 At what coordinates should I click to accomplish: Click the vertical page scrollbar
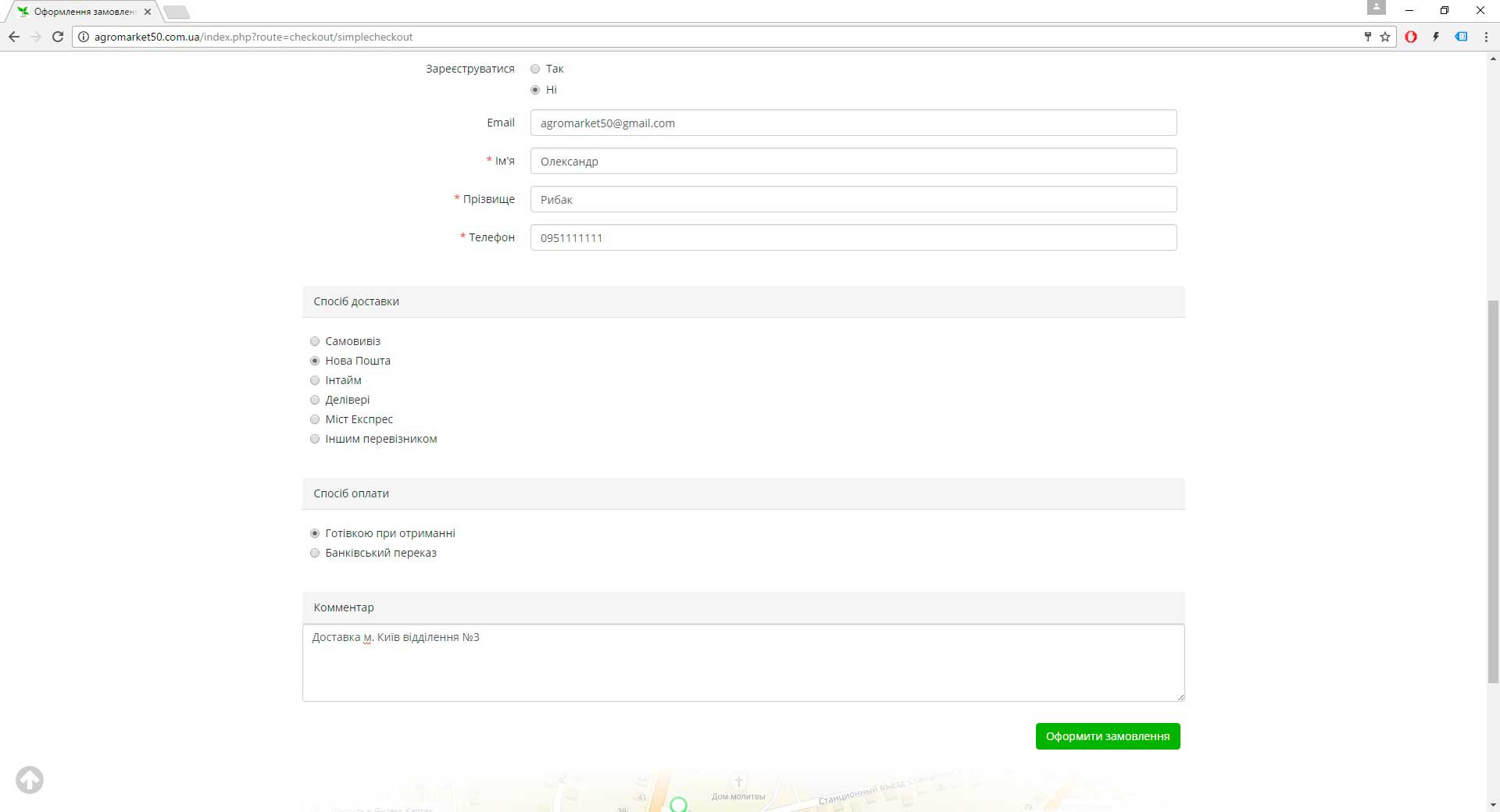tap(1493, 492)
